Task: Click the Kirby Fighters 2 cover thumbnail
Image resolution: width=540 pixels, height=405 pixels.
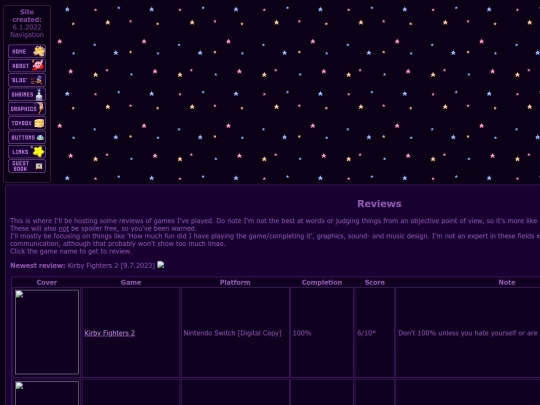Action: 47,332
